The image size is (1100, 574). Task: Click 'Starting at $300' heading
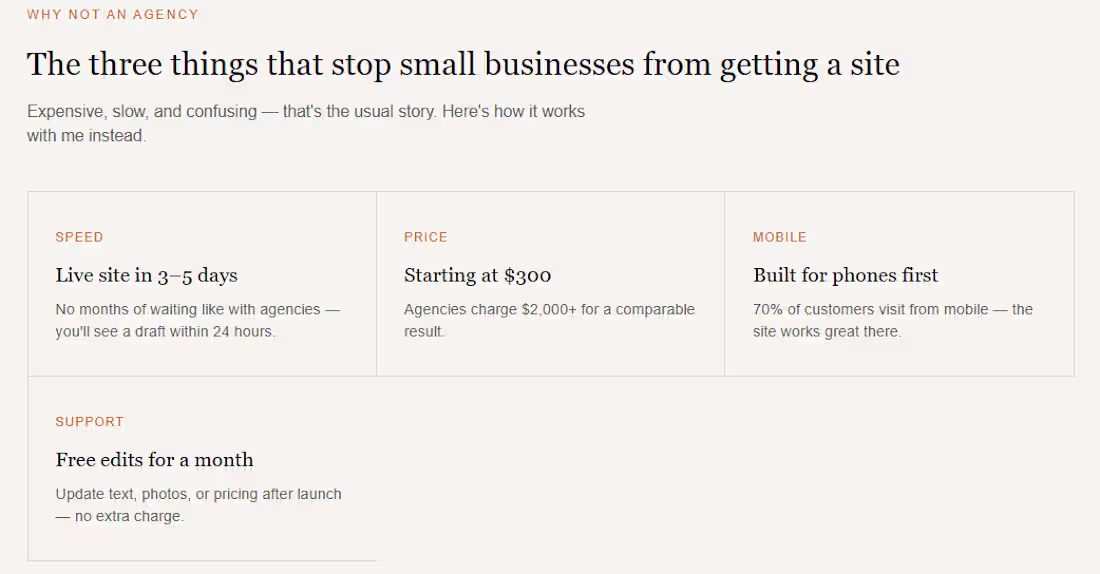(478, 275)
